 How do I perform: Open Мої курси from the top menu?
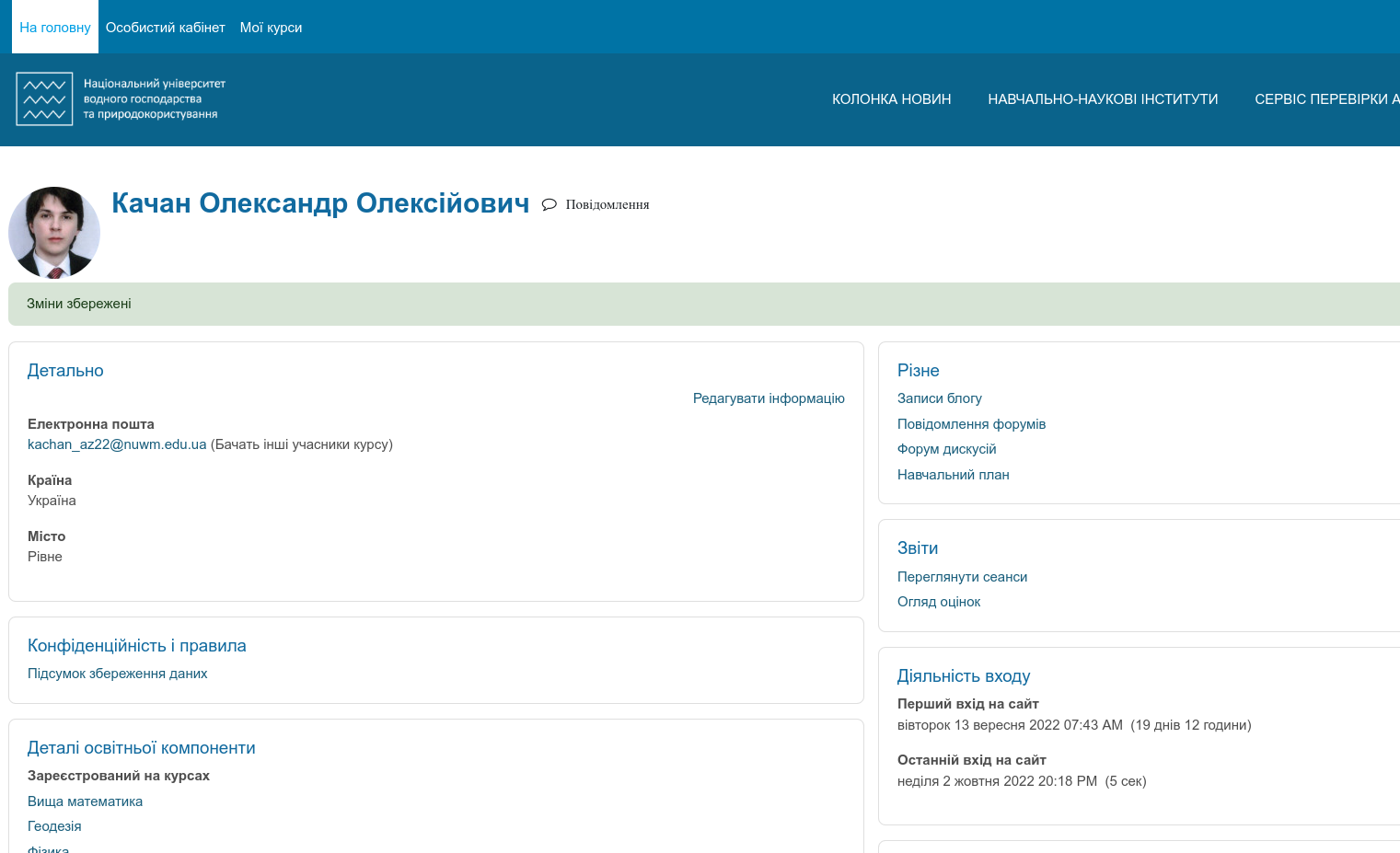click(x=271, y=27)
